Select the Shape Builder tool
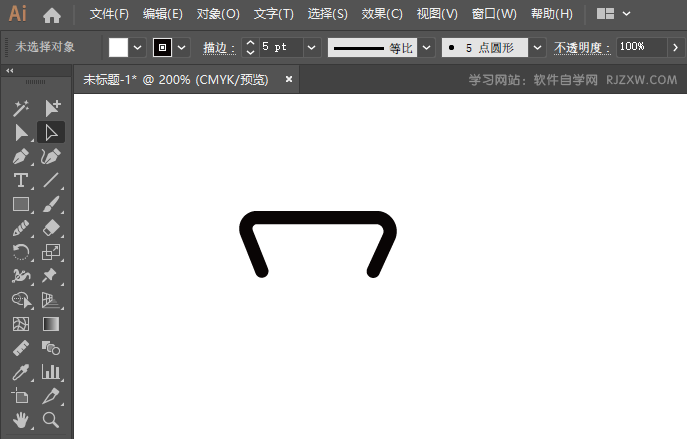Screen dimensions: 687x439 point(21,301)
